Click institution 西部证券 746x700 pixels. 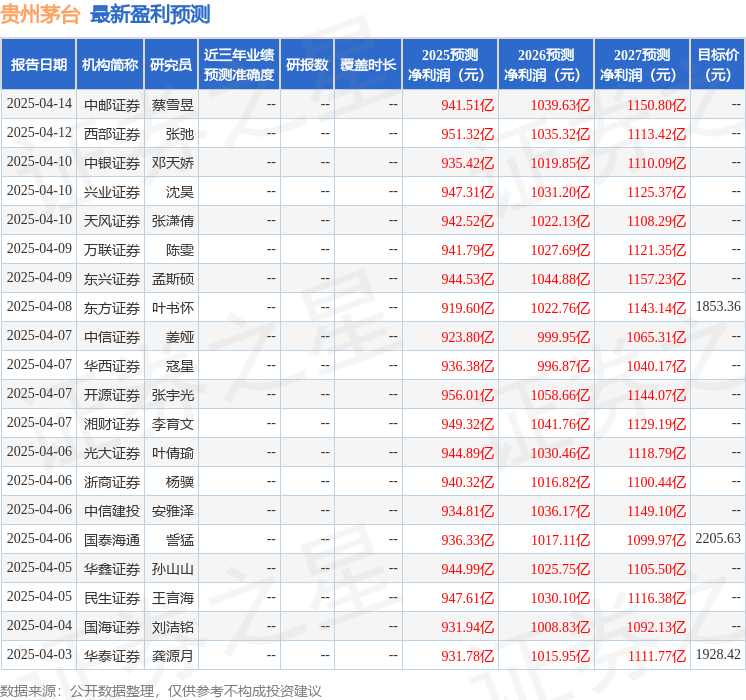click(x=112, y=134)
